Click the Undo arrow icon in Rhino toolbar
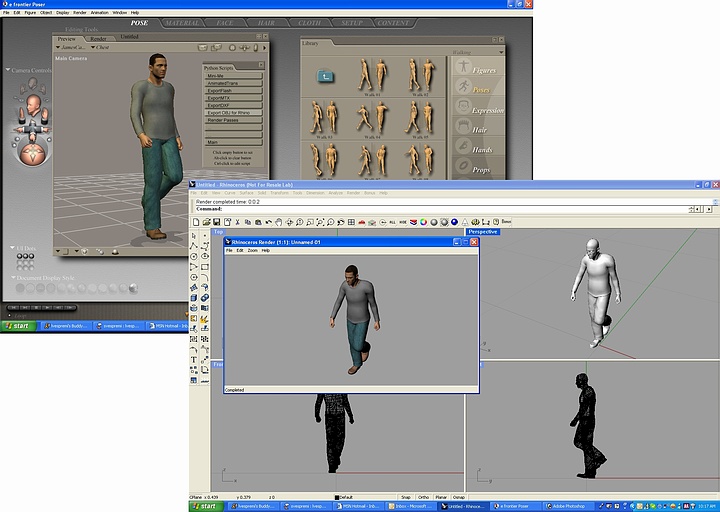 tap(269, 222)
